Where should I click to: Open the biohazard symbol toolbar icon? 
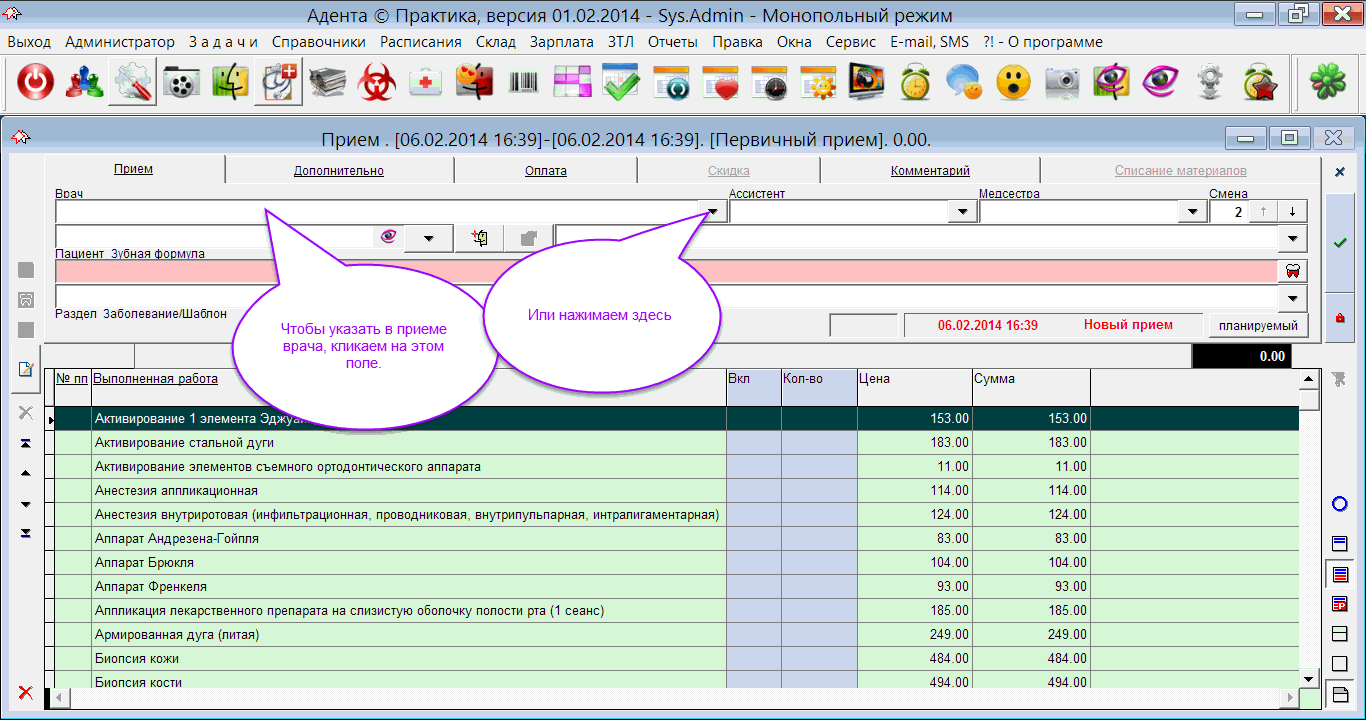378,83
